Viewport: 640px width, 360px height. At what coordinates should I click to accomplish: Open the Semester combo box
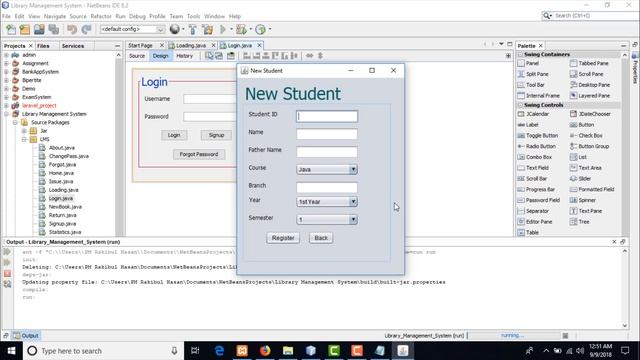[x=327, y=220]
